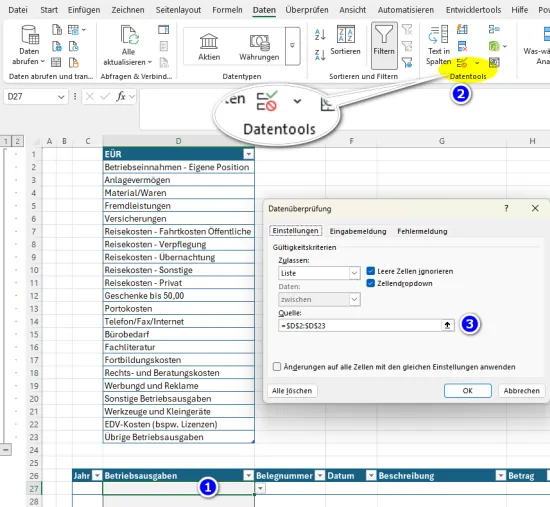This screenshot has height=507, width=550.
Task: Click the Remove Duplicates icon
Action: coord(462,46)
